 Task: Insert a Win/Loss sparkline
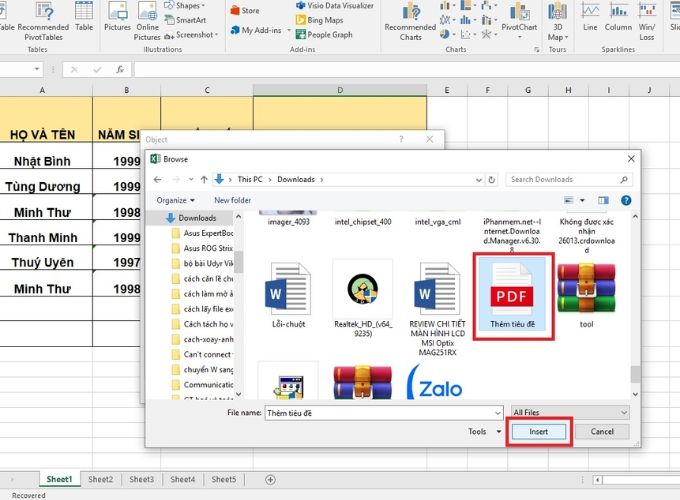[647, 22]
